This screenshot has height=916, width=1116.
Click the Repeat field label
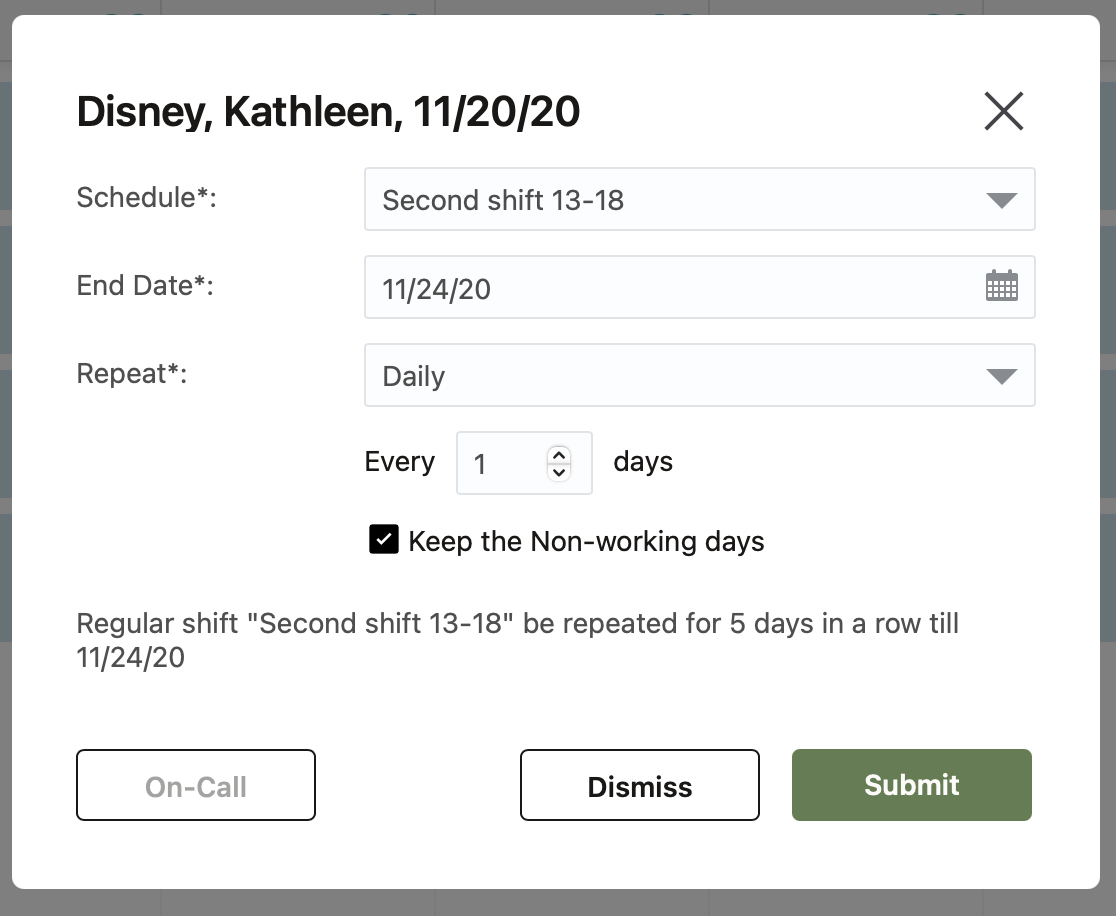coord(132,373)
